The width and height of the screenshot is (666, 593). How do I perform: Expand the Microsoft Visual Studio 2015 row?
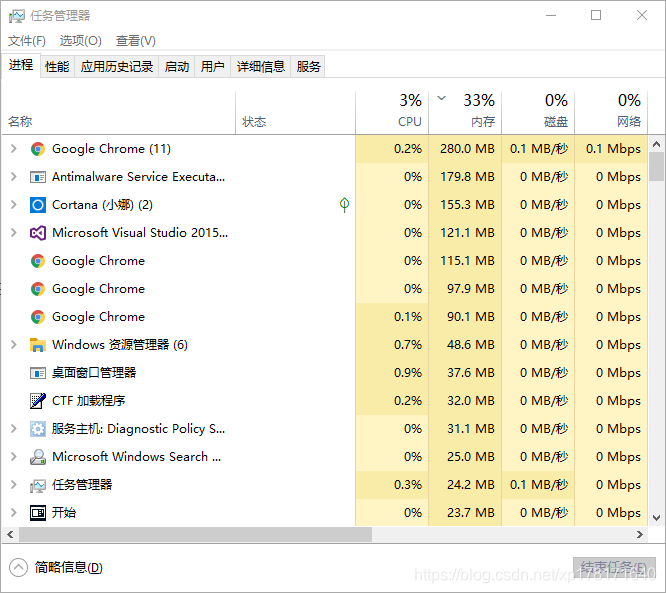point(14,233)
